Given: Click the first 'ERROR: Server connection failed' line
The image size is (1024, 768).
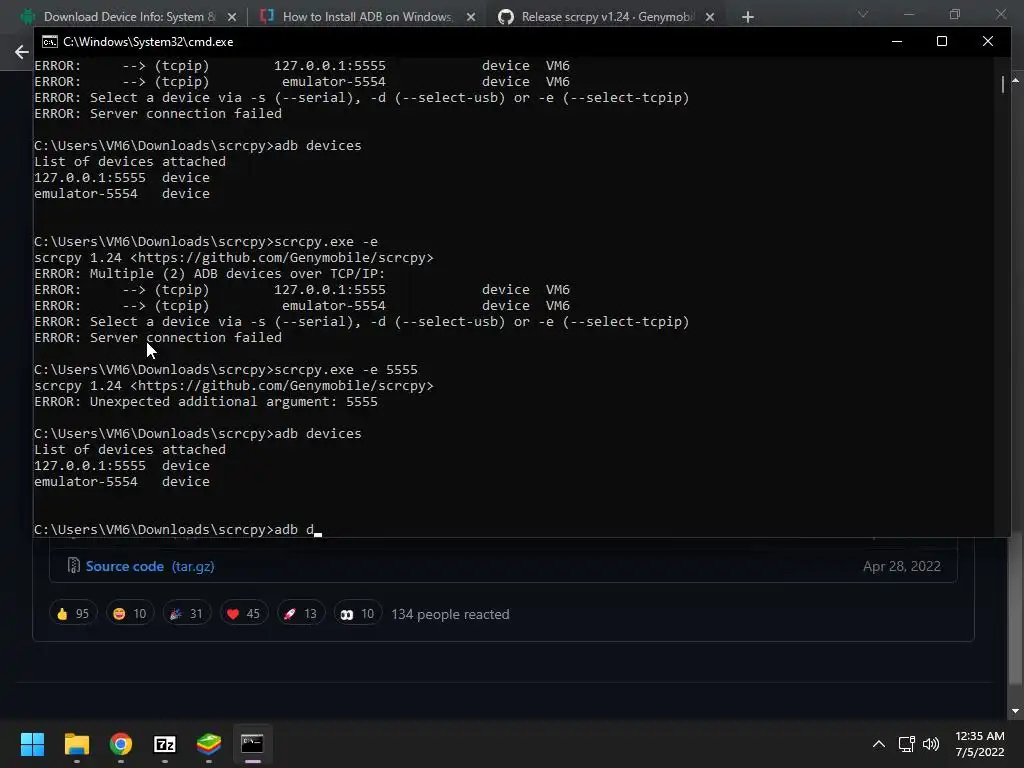Looking at the screenshot, I should (158, 114).
